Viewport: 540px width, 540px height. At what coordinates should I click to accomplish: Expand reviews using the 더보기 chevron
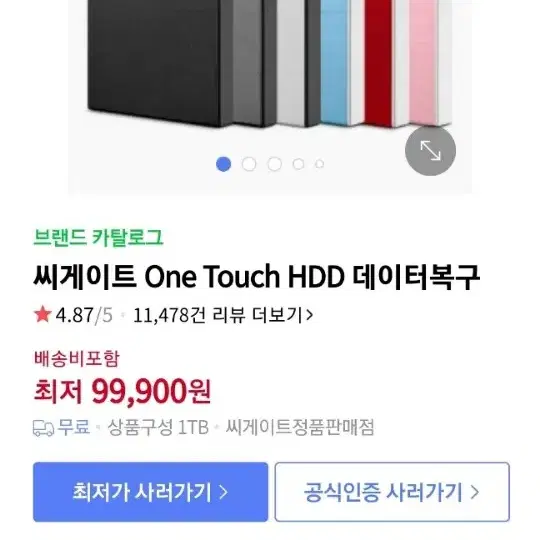point(309,315)
